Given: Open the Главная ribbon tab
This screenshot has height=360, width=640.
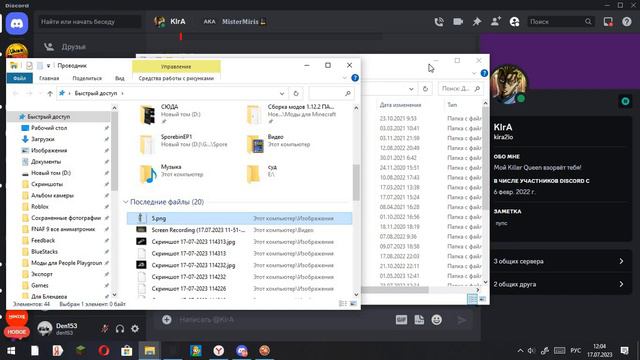Looking at the screenshot, I should click(x=49, y=78).
